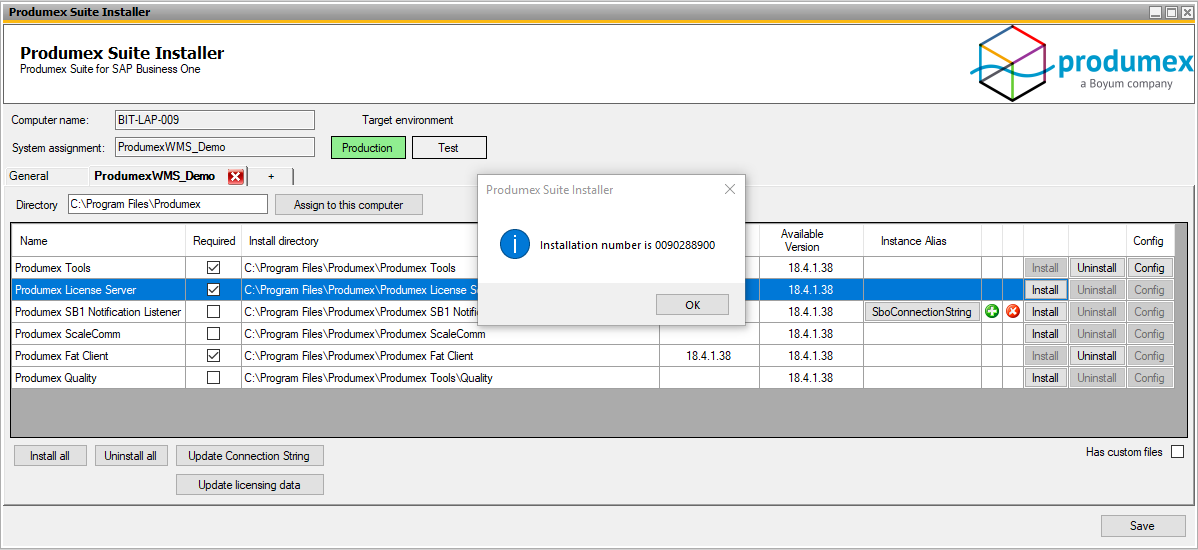Screen dimensions: 1198x550
Task: Select the Test target environment
Action: tap(448, 148)
